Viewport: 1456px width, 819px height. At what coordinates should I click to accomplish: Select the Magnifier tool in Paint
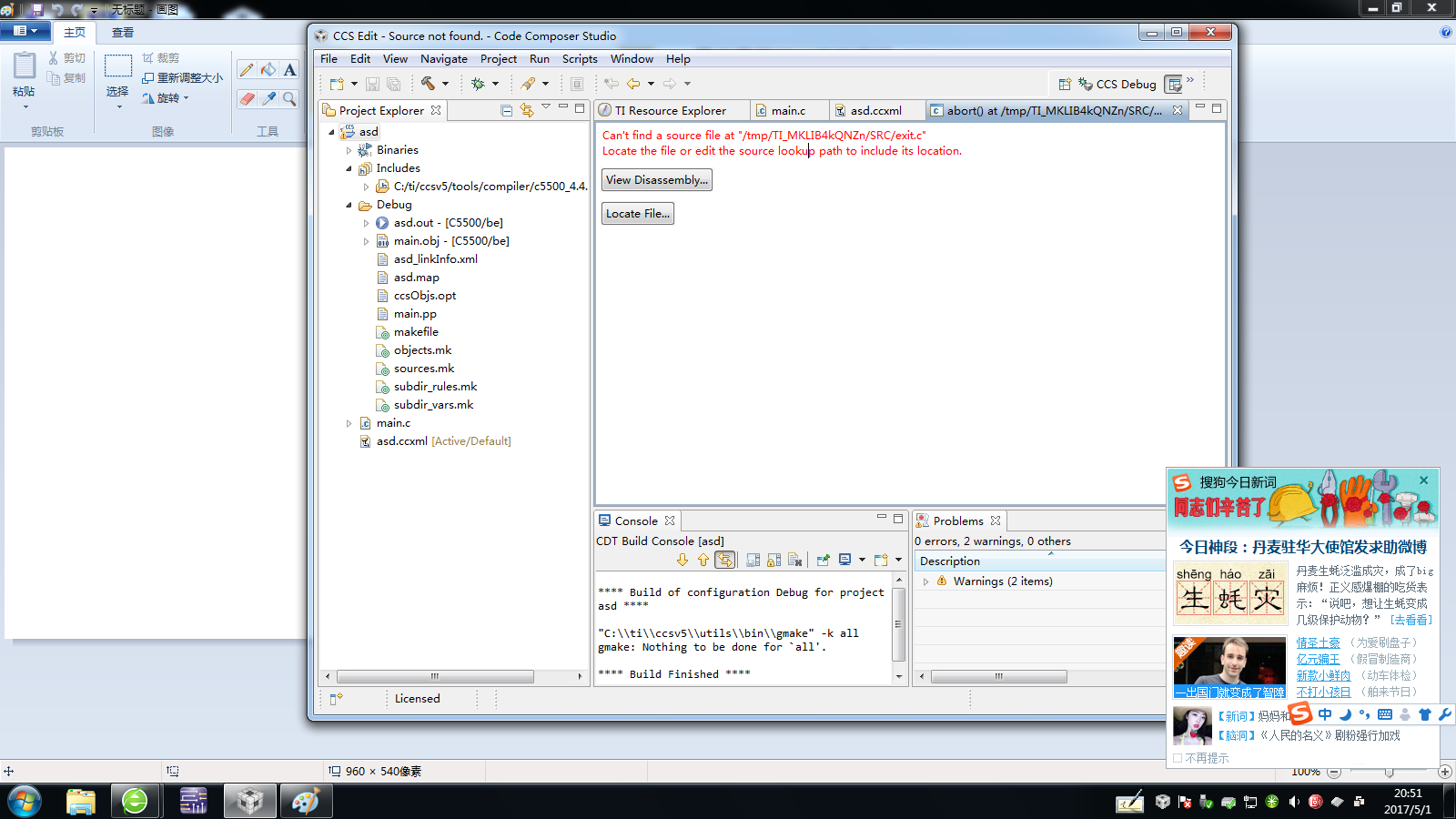coord(289,98)
